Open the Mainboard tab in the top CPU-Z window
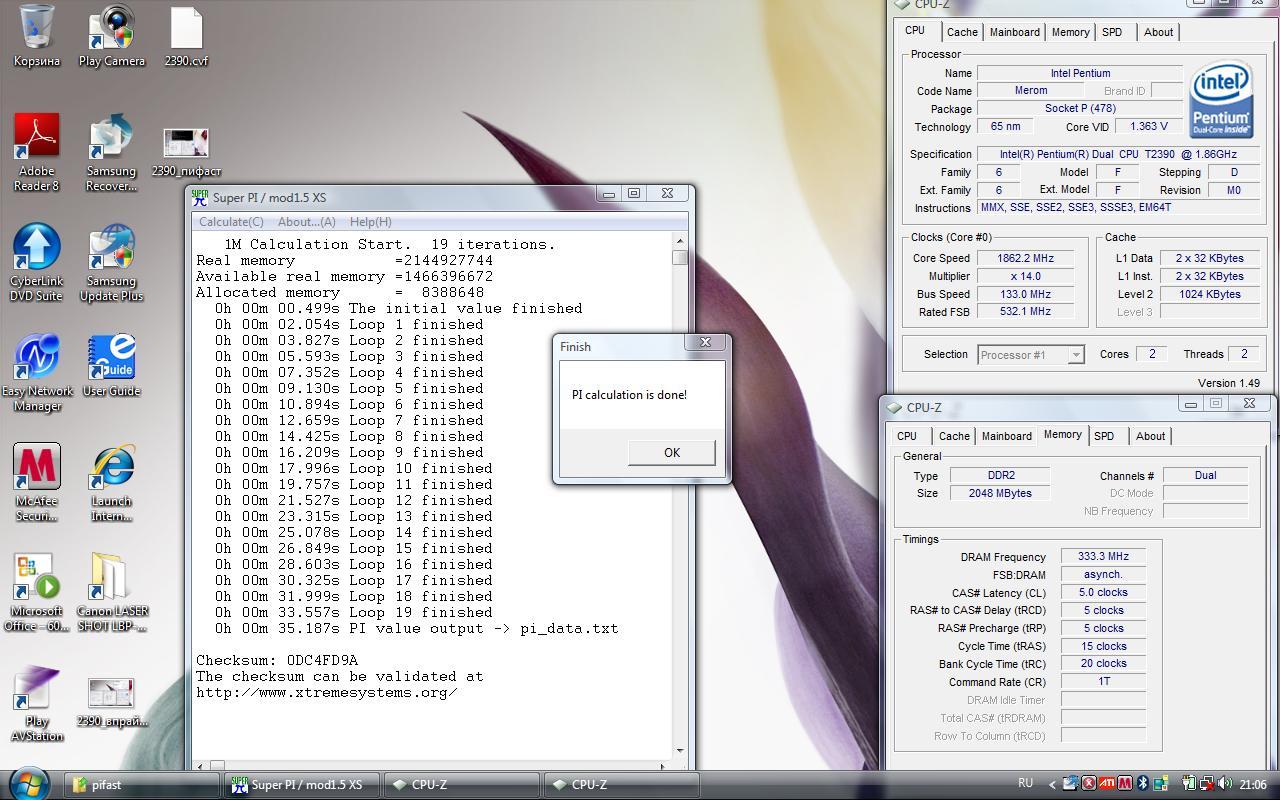1280x800 pixels. [x=1014, y=32]
